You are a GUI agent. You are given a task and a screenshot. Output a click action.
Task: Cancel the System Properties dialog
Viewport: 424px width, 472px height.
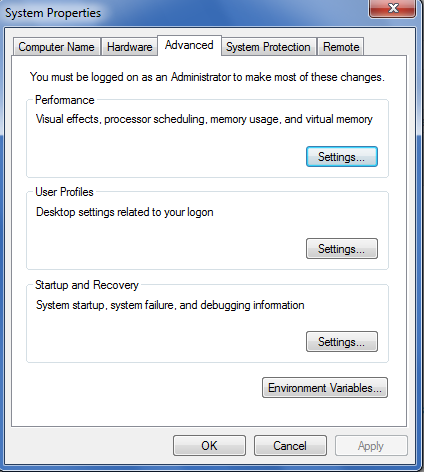290,446
